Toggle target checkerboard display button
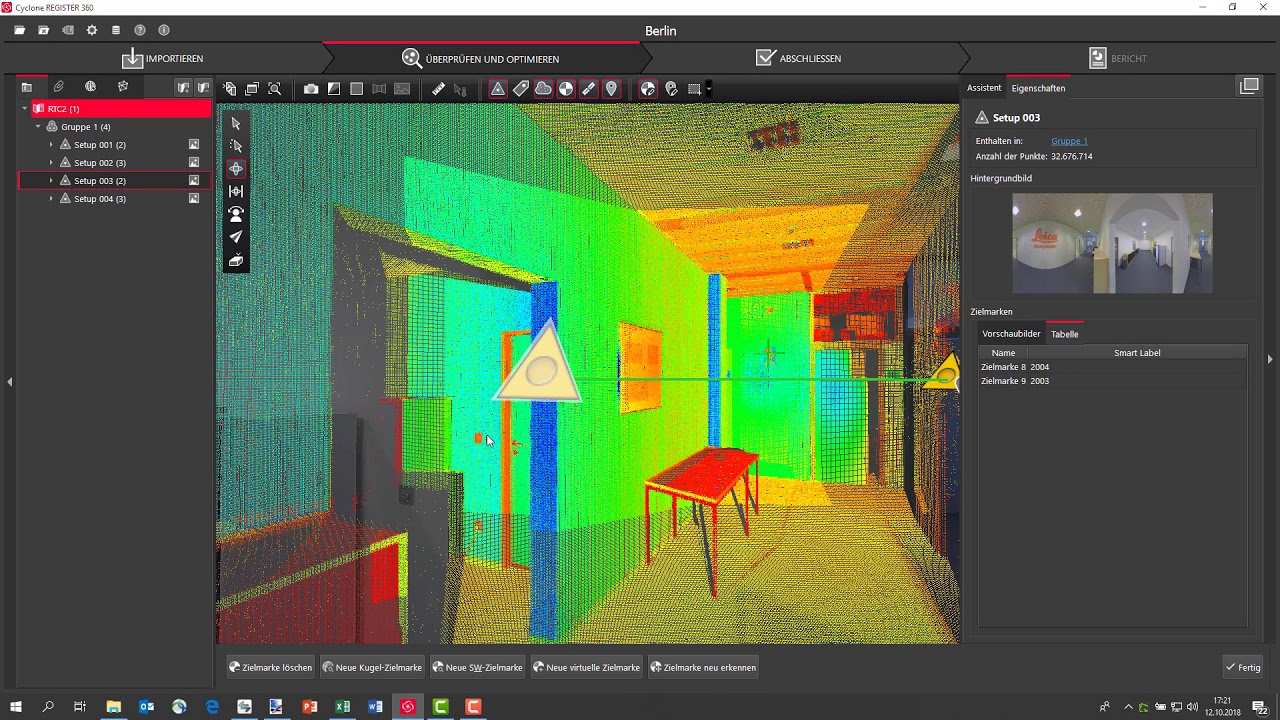1280x720 pixels. tap(566, 89)
